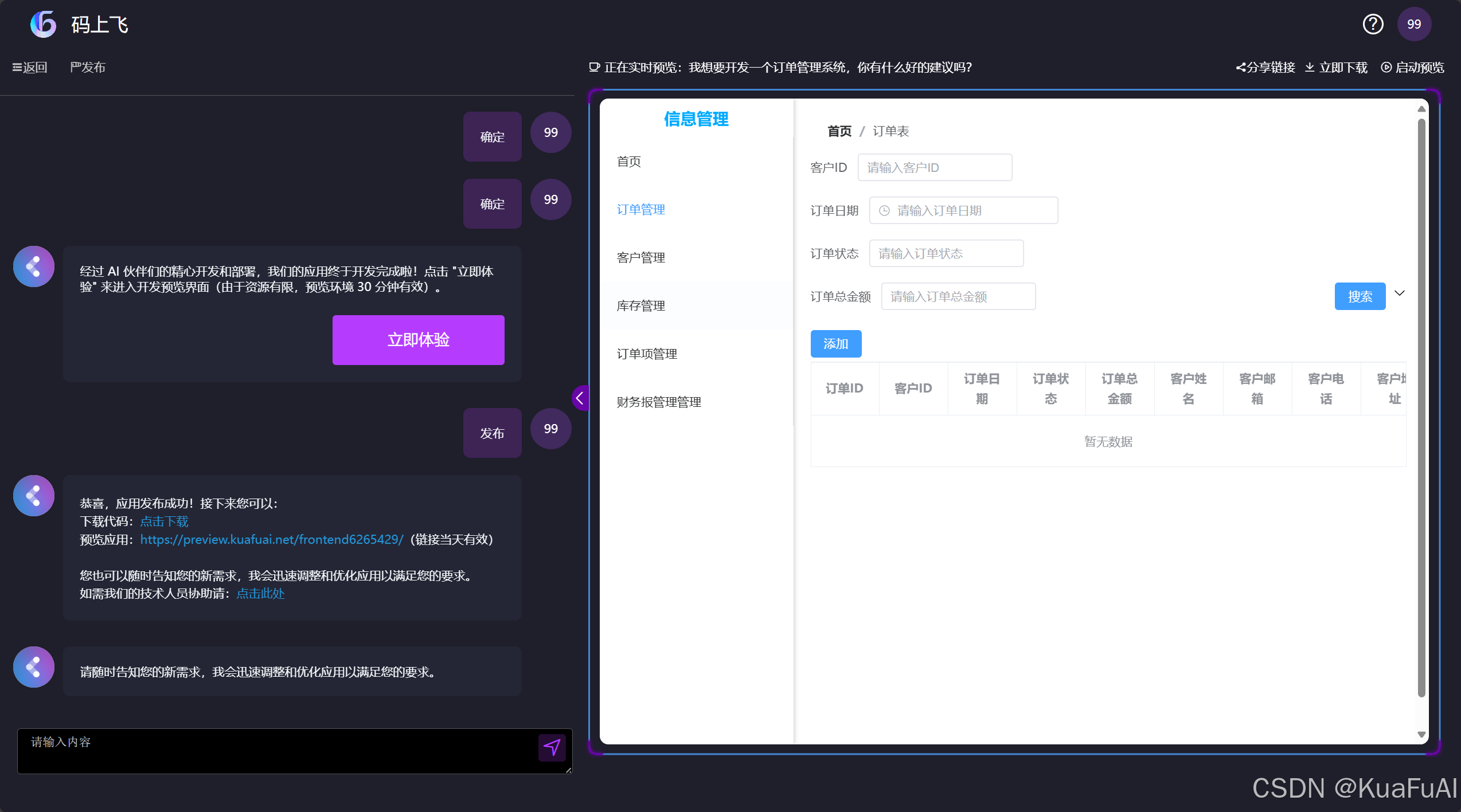This screenshot has height=812, width=1461.
Task: Select 客户管理 from the sidebar
Action: pyautogui.click(x=640, y=257)
